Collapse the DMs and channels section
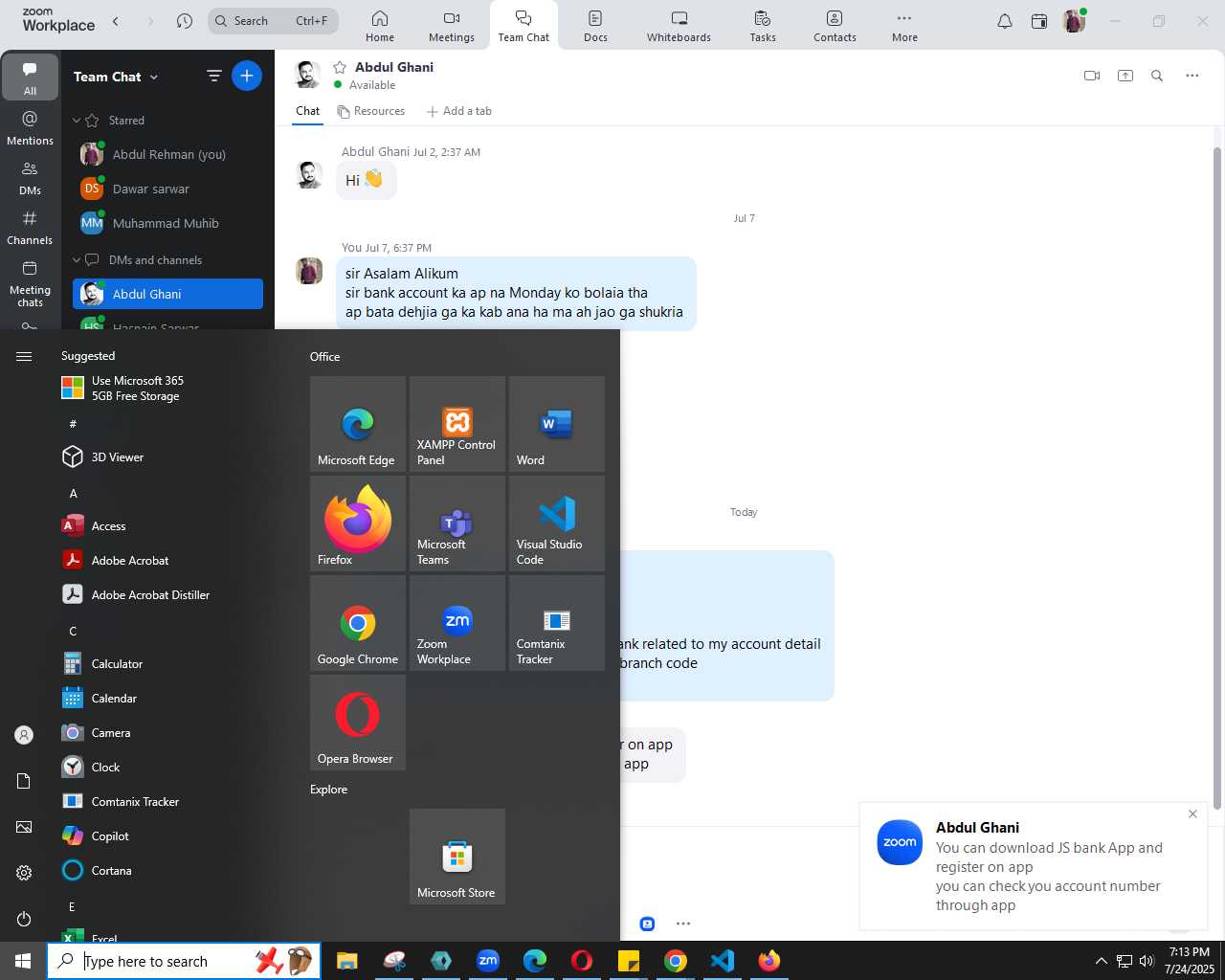Screen dimensions: 1225x980 pyautogui.click(x=78, y=260)
